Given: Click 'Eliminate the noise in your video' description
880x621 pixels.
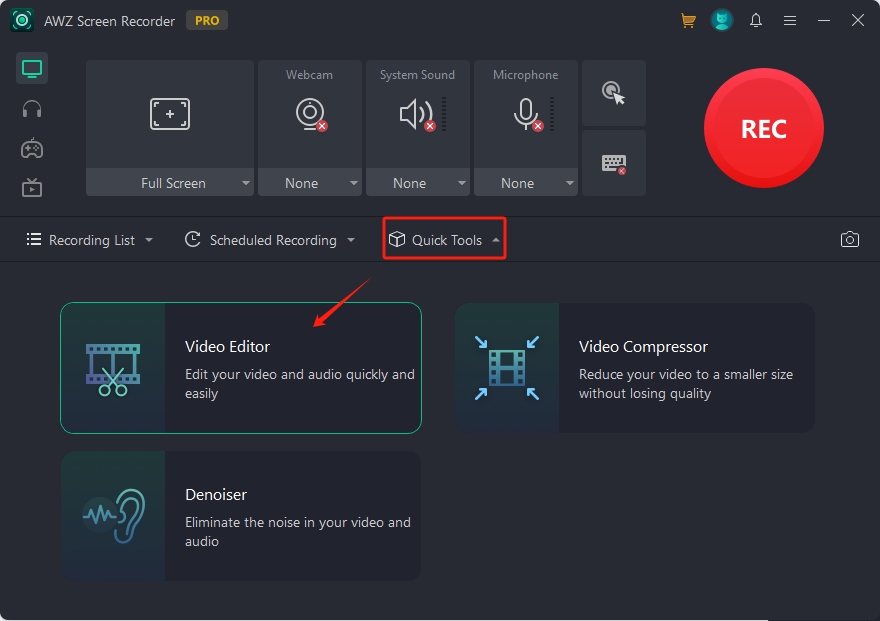Looking at the screenshot, I should 298,532.
